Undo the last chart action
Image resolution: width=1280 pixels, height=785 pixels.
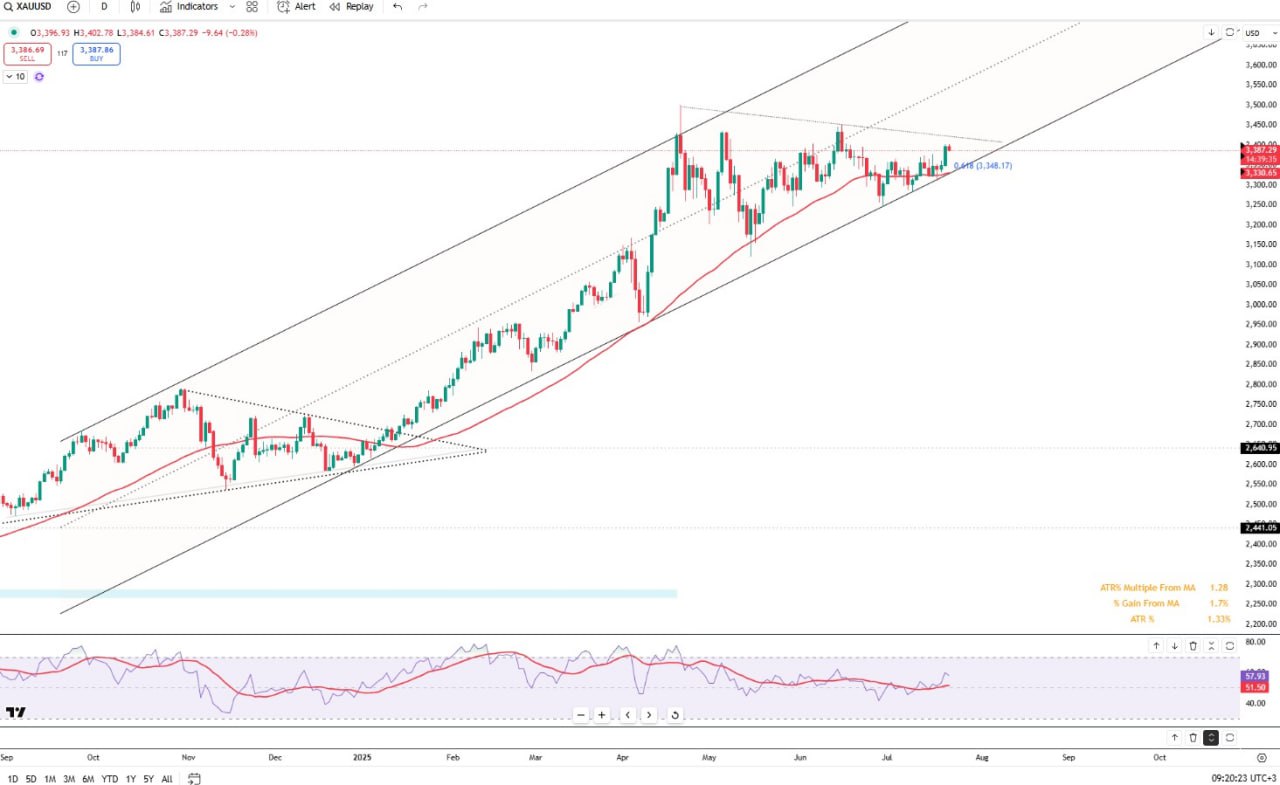[x=397, y=6]
